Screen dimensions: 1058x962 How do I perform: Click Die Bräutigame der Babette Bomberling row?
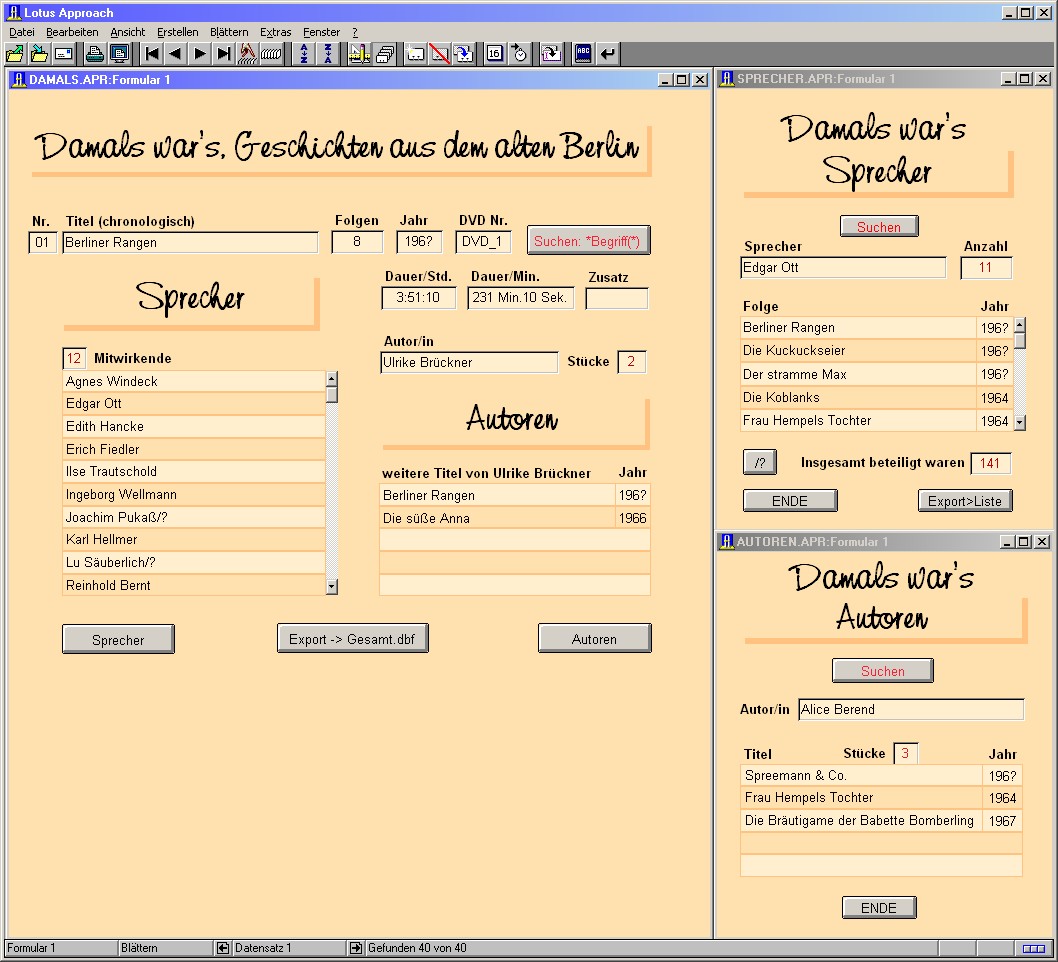point(861,820)
